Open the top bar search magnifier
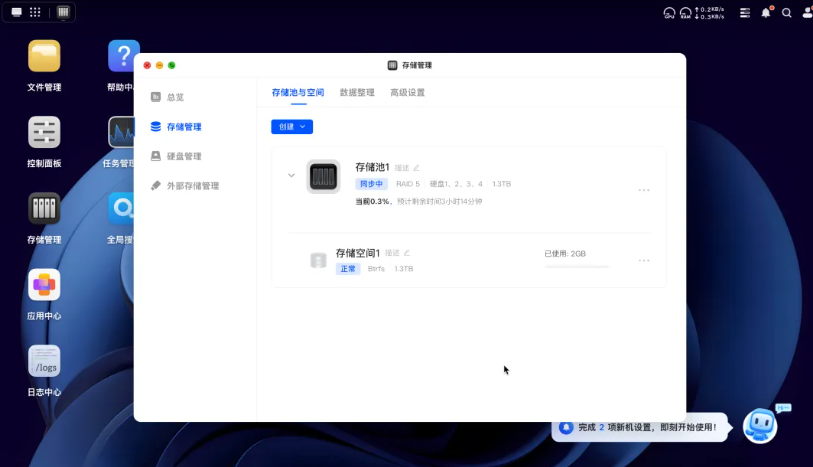813x467 pixels. pos(787,13)
